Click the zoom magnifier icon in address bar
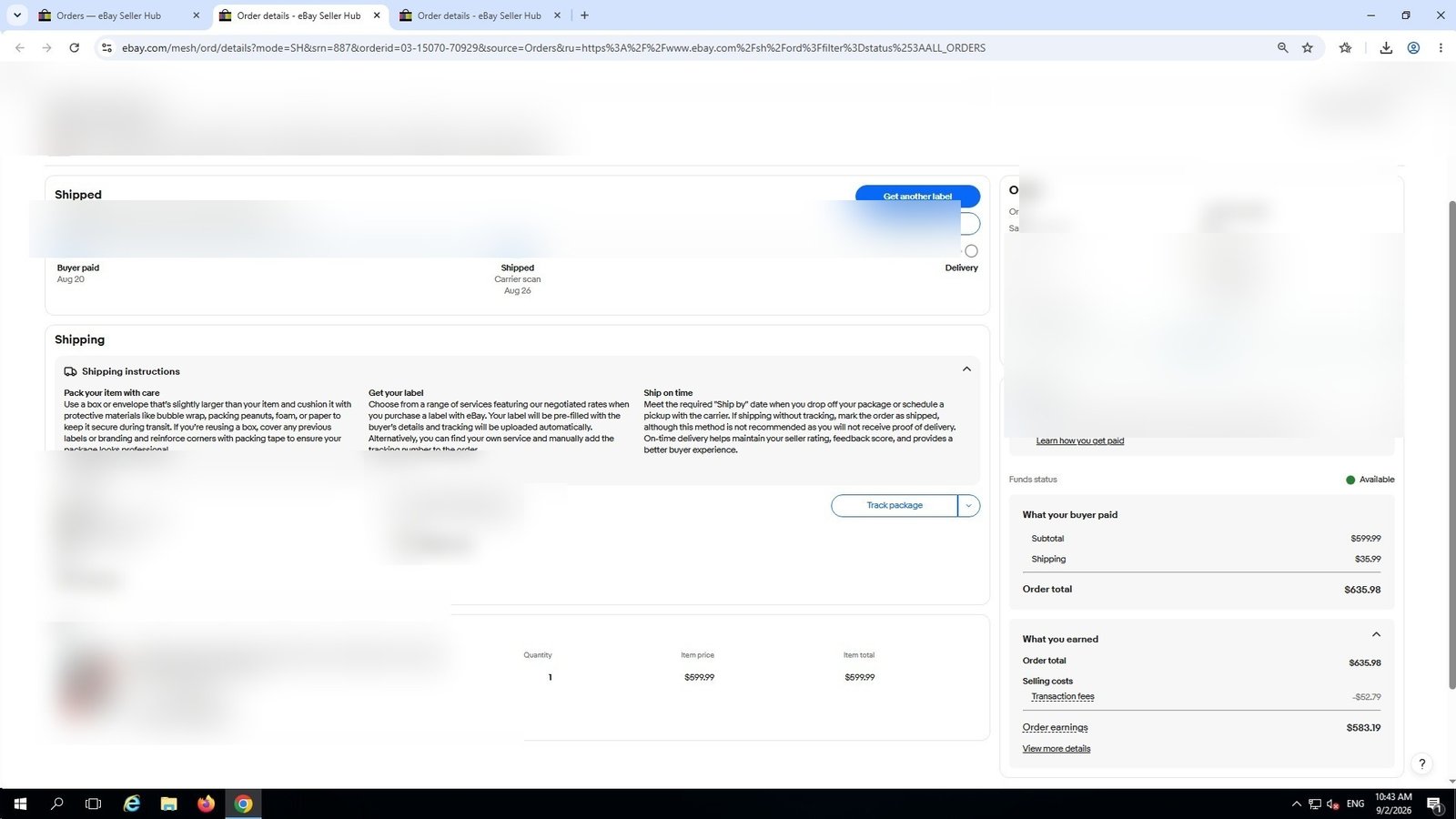This screenshot has width=1456, height=819. 1282,47
